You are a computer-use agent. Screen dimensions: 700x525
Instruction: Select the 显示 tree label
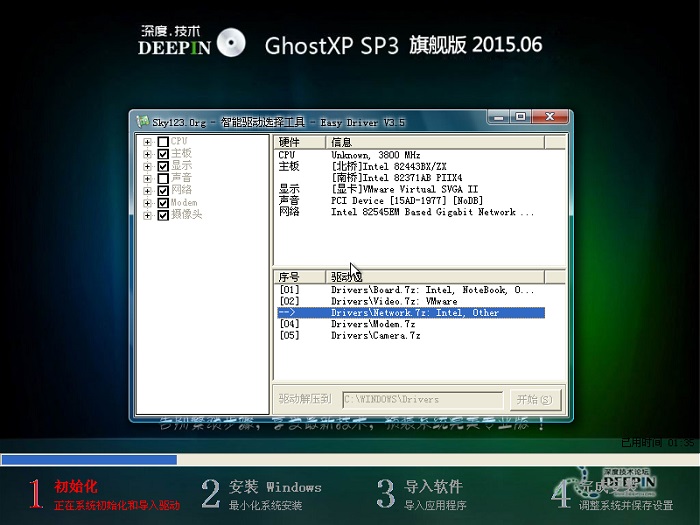pos(181,166)
